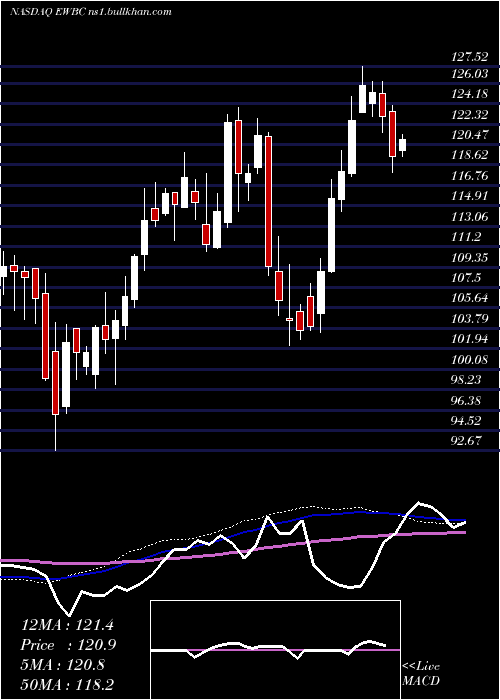Select the 94.52 price axis label

coord(466,421)
